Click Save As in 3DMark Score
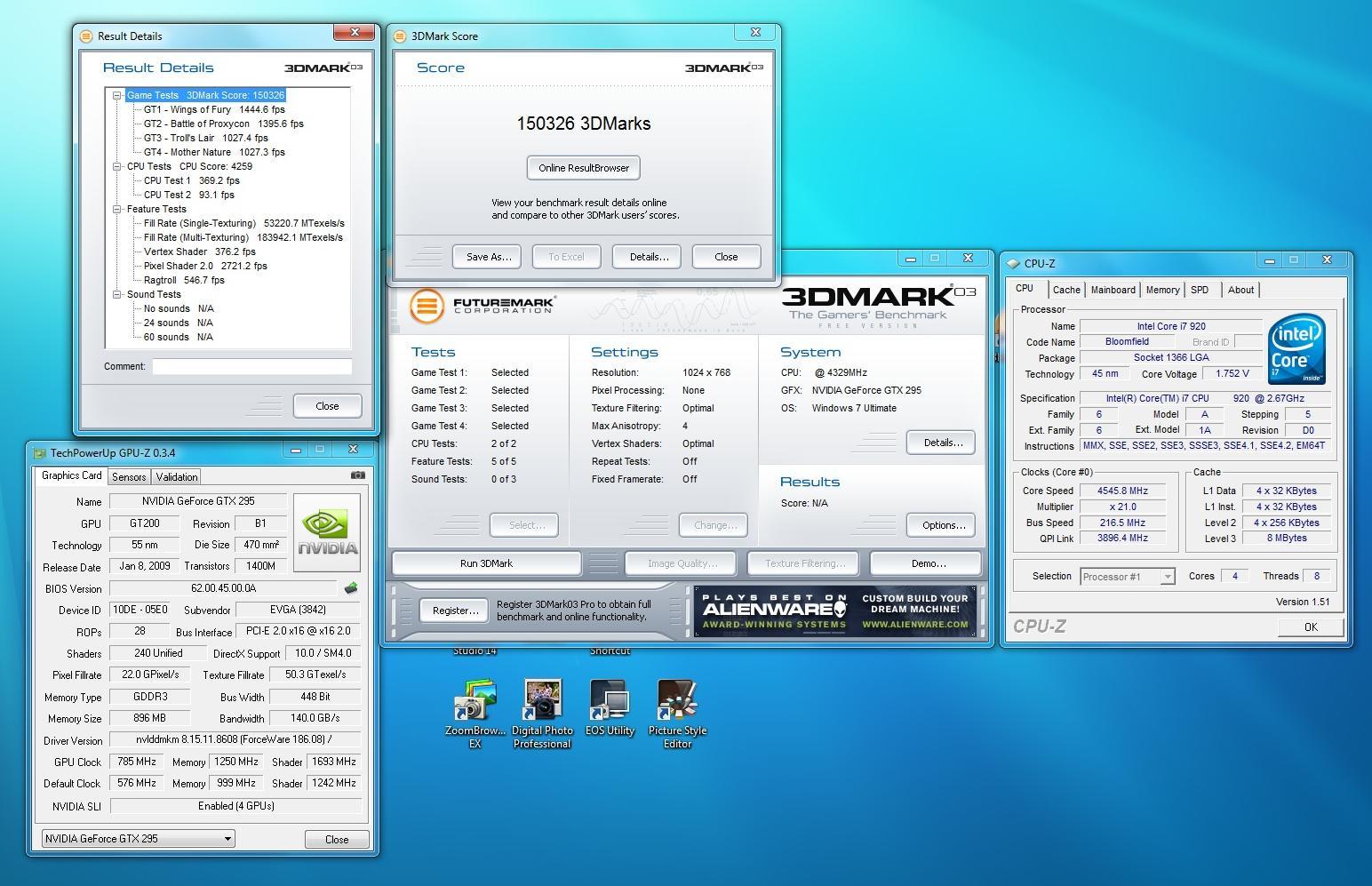This screenshot has height=886, width=1372. click(489, 257)
